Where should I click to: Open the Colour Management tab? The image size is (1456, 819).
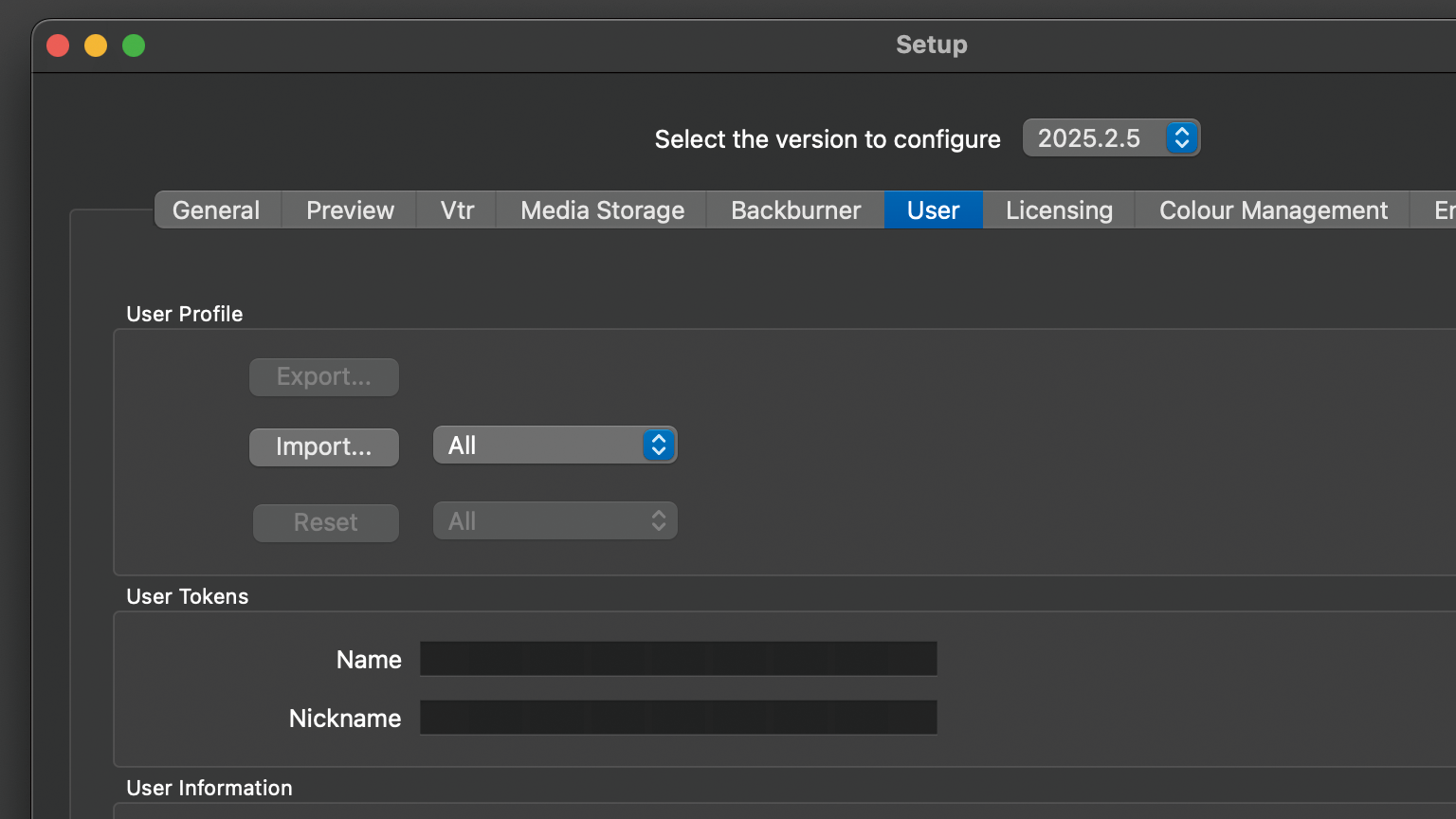coord(1272,210)
